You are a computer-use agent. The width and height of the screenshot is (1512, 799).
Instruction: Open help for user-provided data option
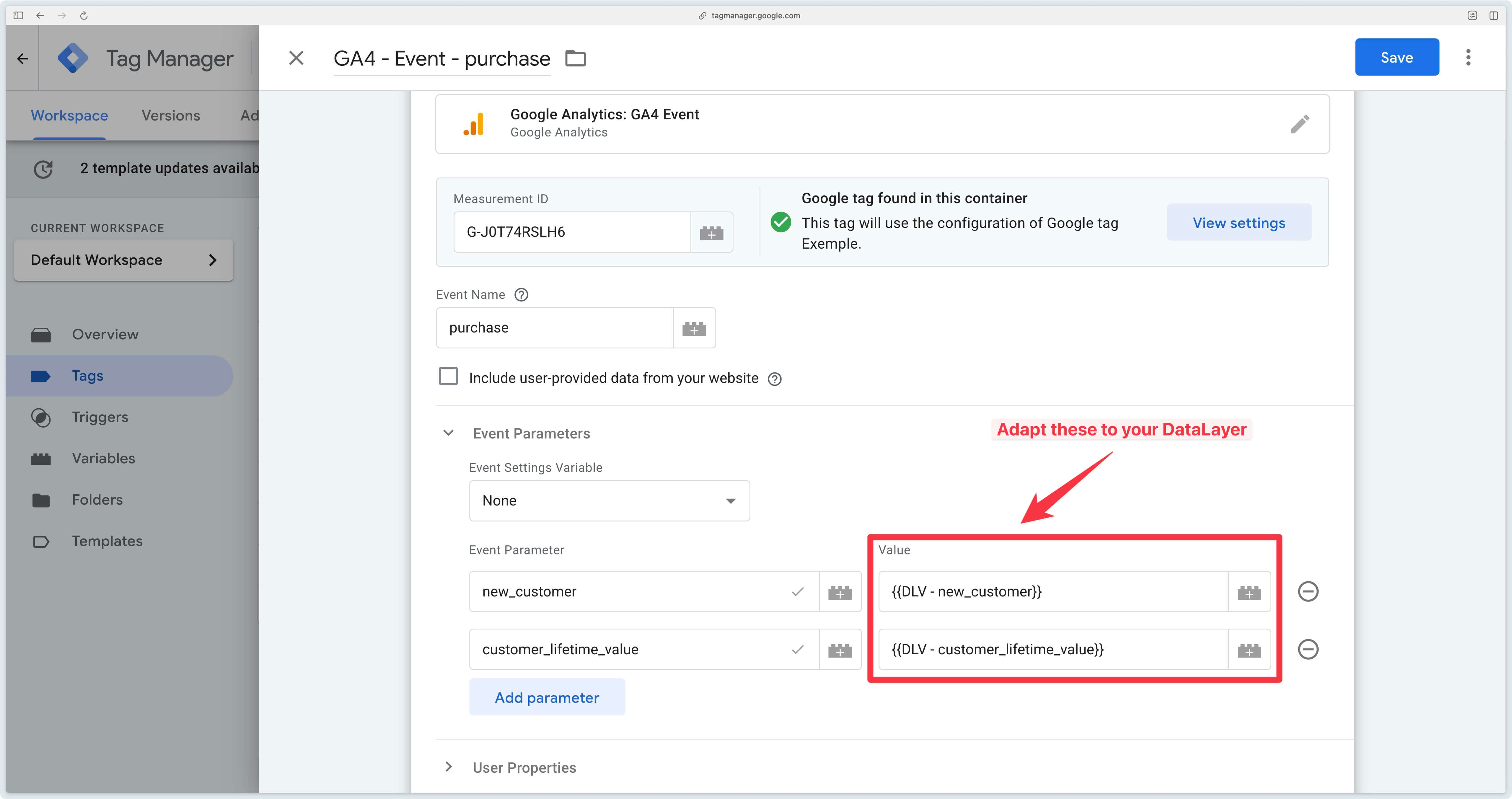point(775,379)
